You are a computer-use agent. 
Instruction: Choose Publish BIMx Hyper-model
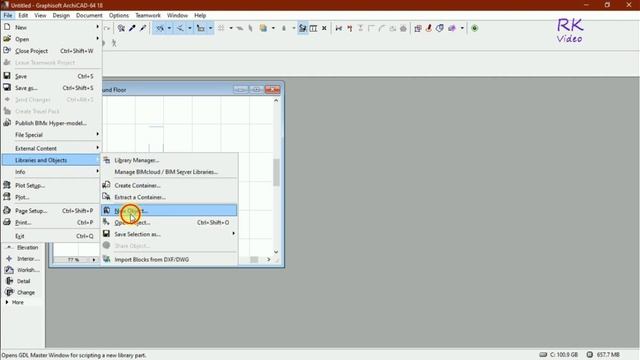point(51,123)
